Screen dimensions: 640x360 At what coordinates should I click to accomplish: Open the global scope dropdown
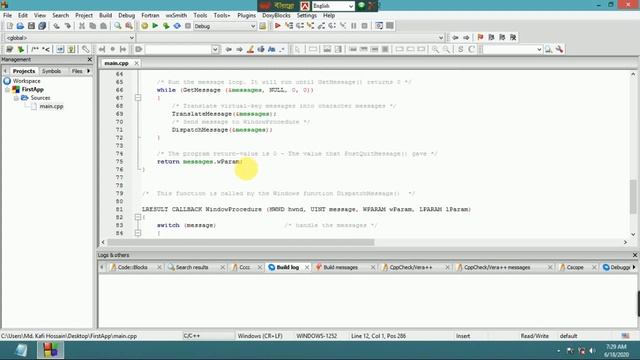[x=131, y=38]
